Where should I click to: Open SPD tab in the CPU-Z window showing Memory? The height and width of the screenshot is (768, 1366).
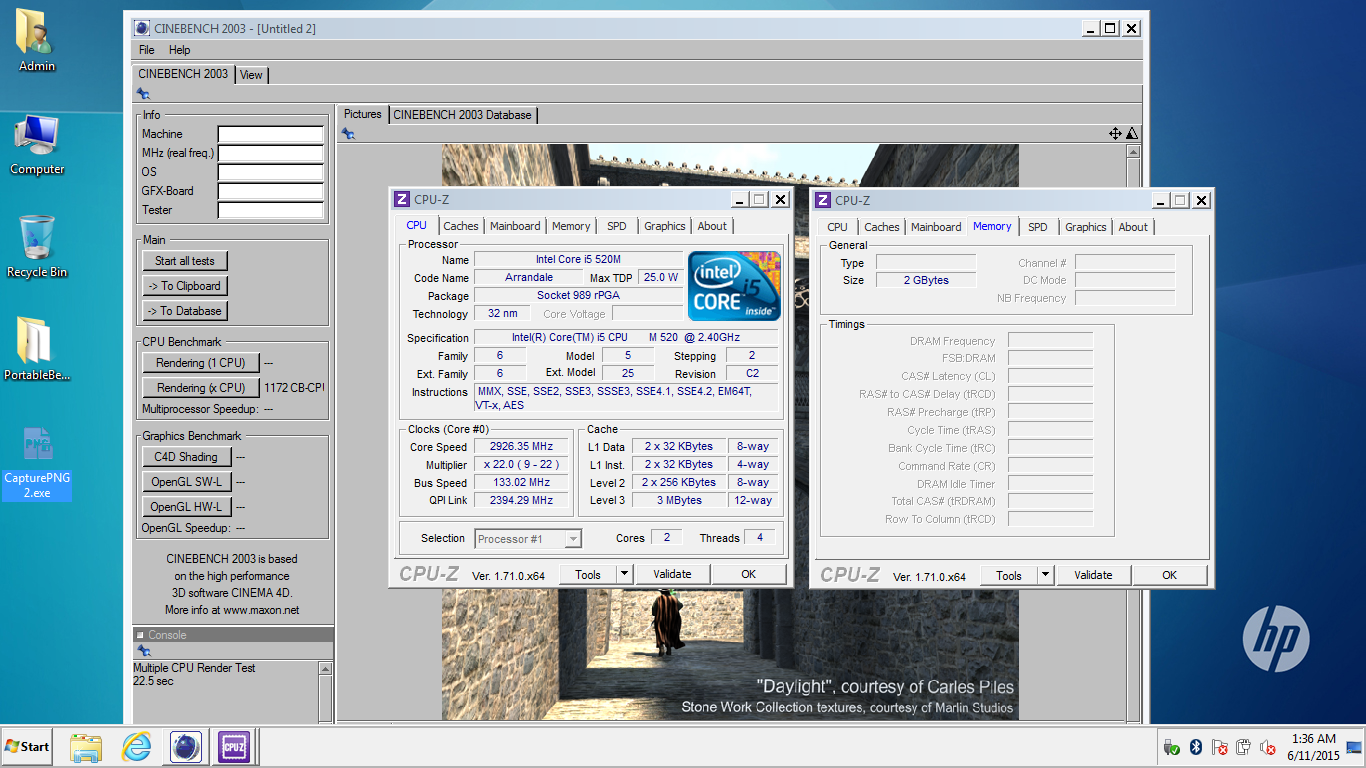[x=1038, y=227]
